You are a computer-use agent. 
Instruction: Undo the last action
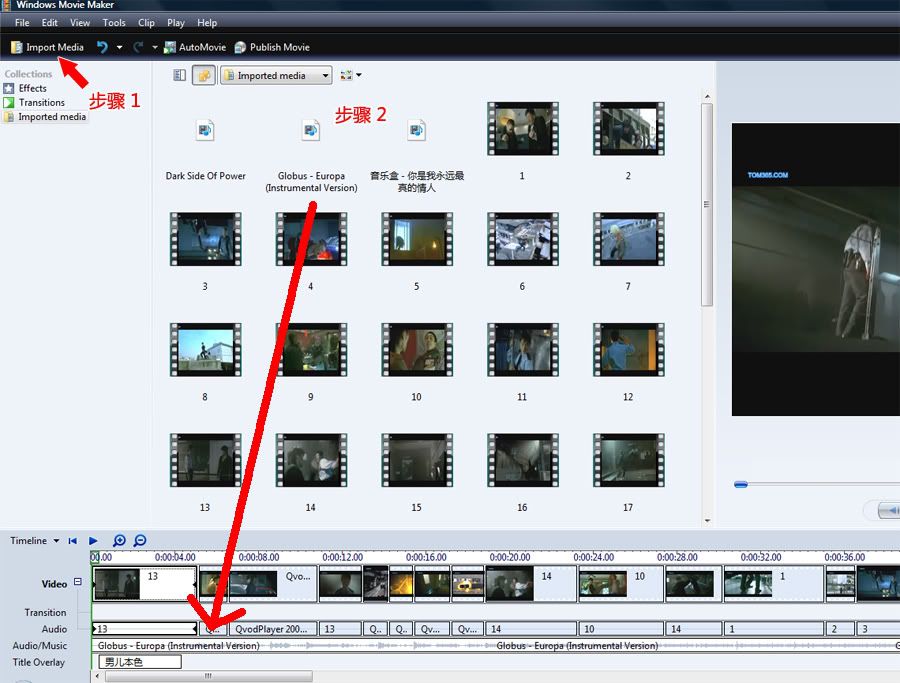(x=102, y=47)
